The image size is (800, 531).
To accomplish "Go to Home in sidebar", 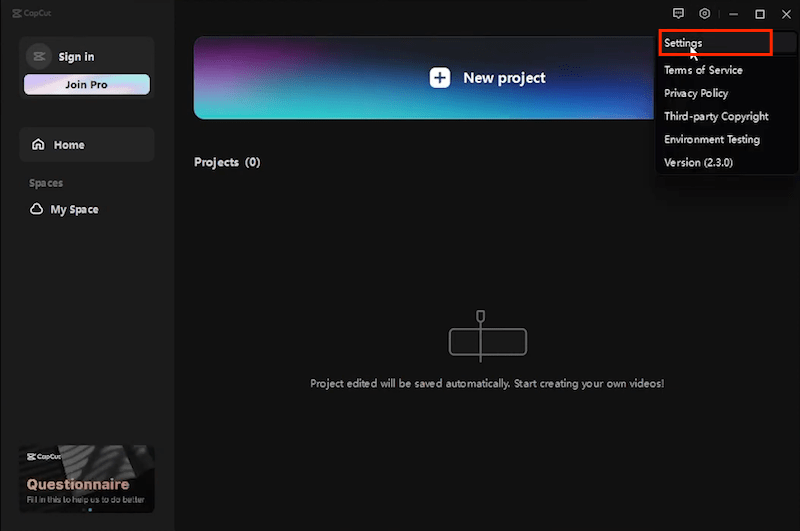I will click(87, 145).
